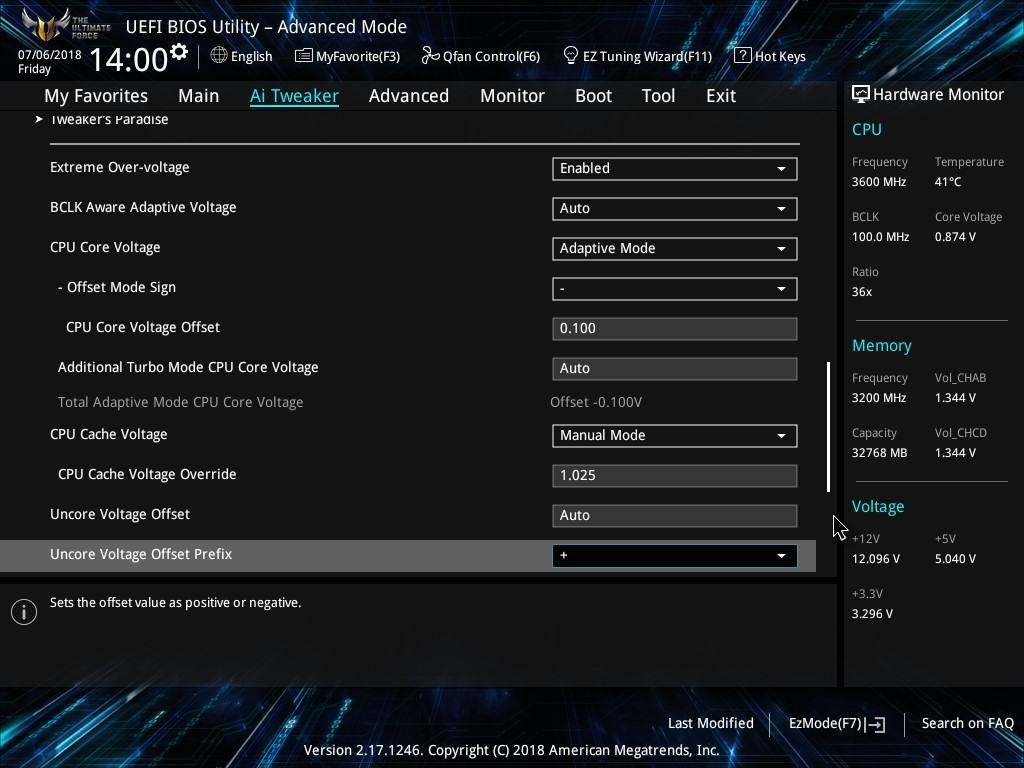Show the Hot Keys list
The image size is (1024, 768).
pos(770,56)
